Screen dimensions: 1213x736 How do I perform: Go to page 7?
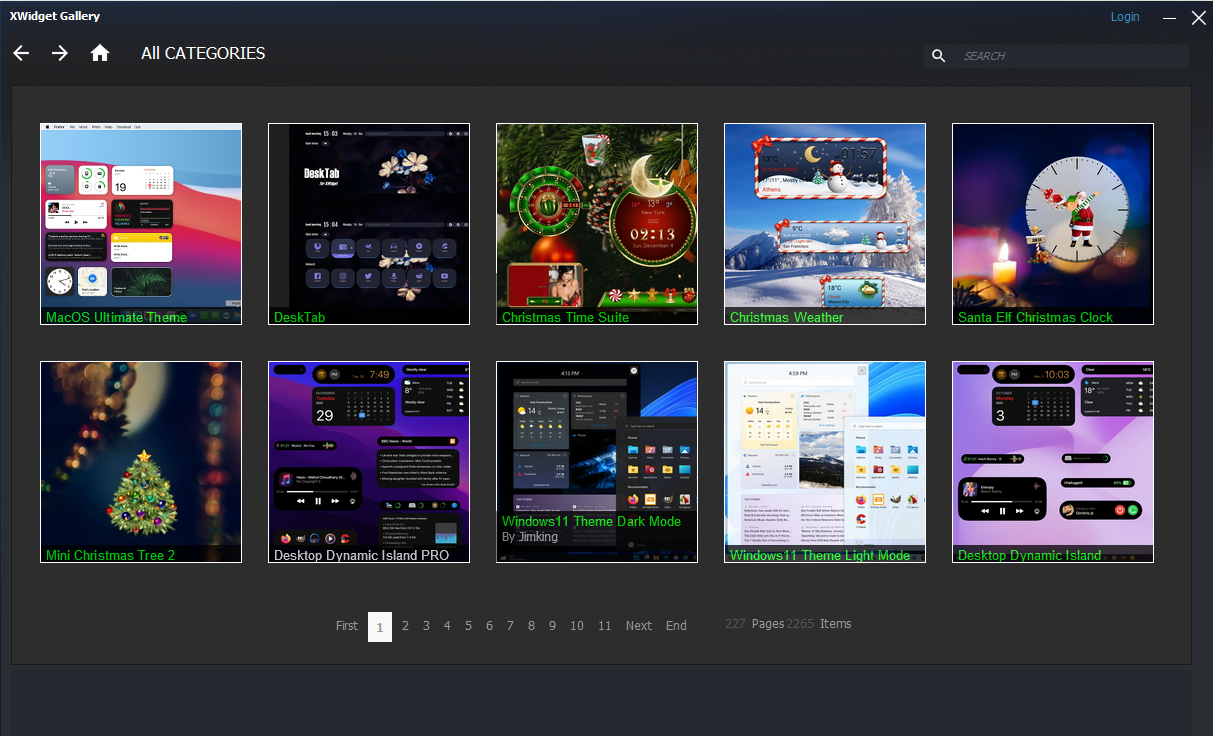pos(510,626)
